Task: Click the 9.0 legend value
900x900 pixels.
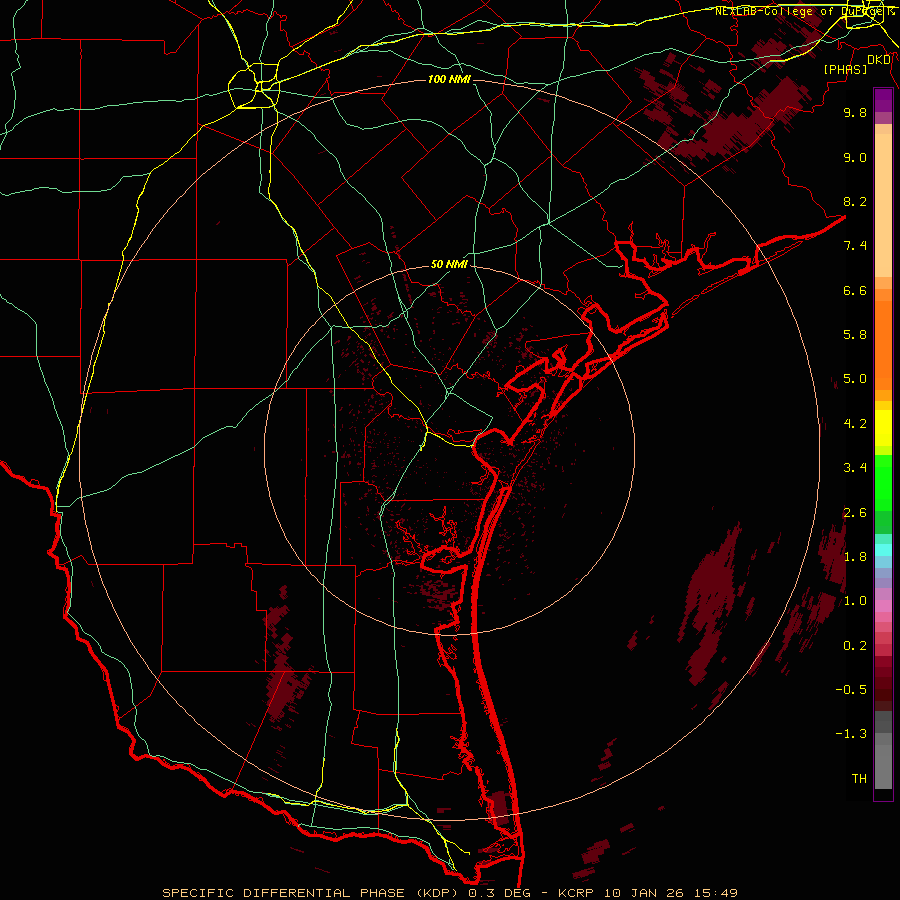Action: tap(855, 157)
